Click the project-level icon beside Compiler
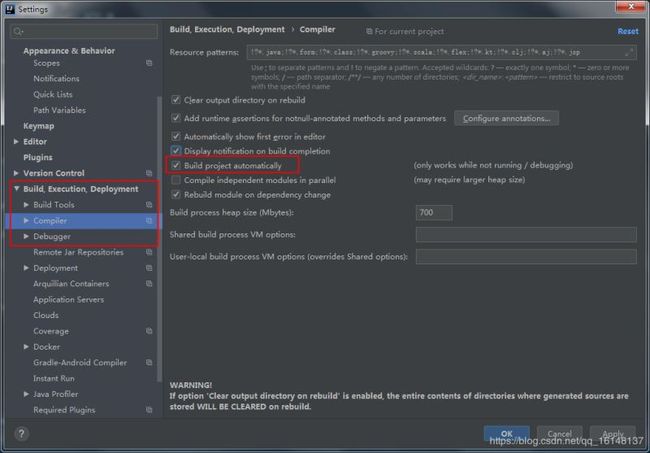The image size is (650, 453). (149, 220)
